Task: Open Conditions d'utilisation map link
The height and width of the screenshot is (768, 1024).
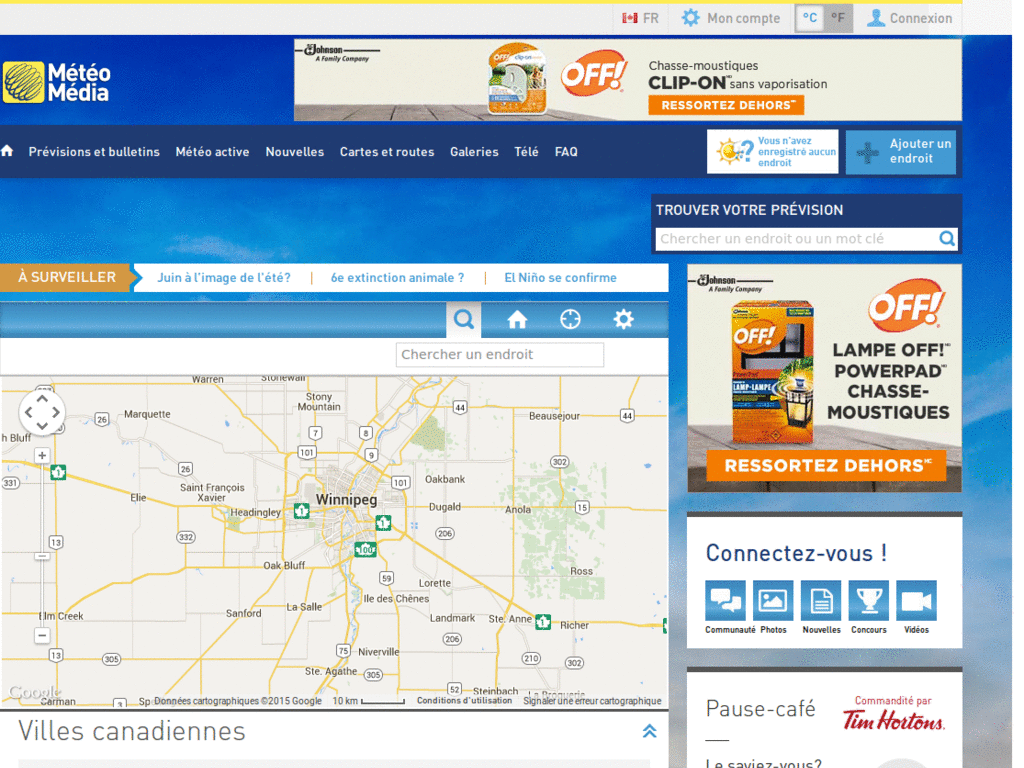Action: pyautogui.click(x=464, y=701)
